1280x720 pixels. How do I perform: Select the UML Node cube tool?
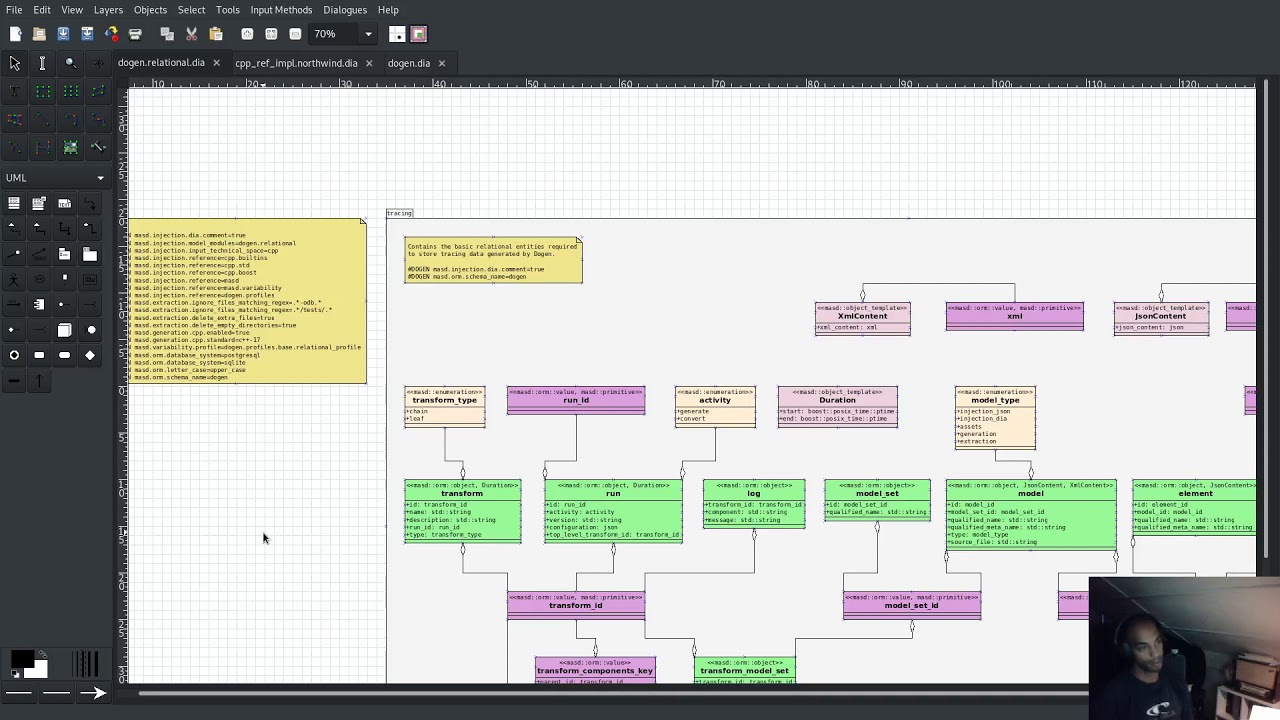64,330
